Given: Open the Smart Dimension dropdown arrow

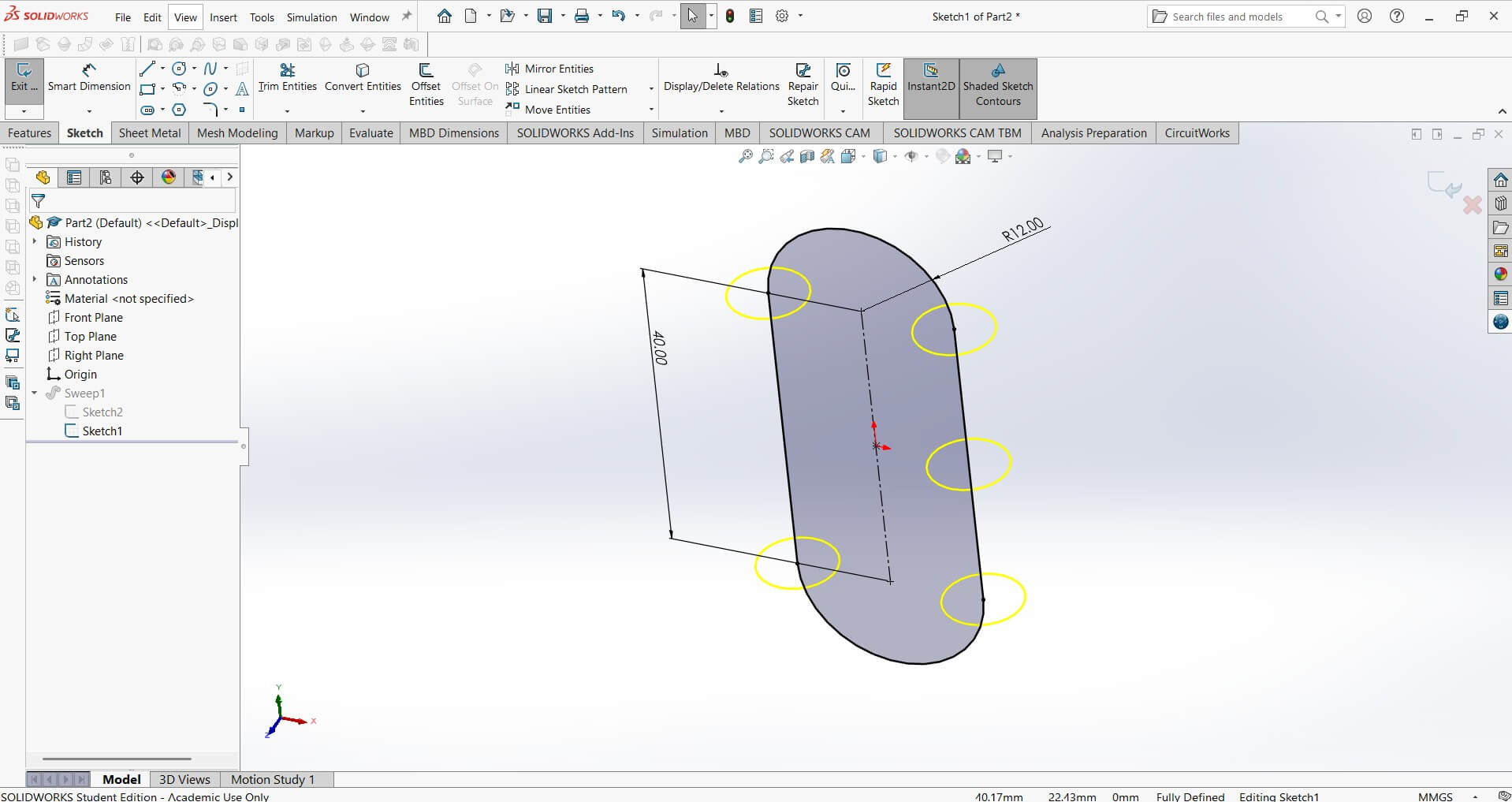Looking at the screenshot, I should click(x=89, y=111).
